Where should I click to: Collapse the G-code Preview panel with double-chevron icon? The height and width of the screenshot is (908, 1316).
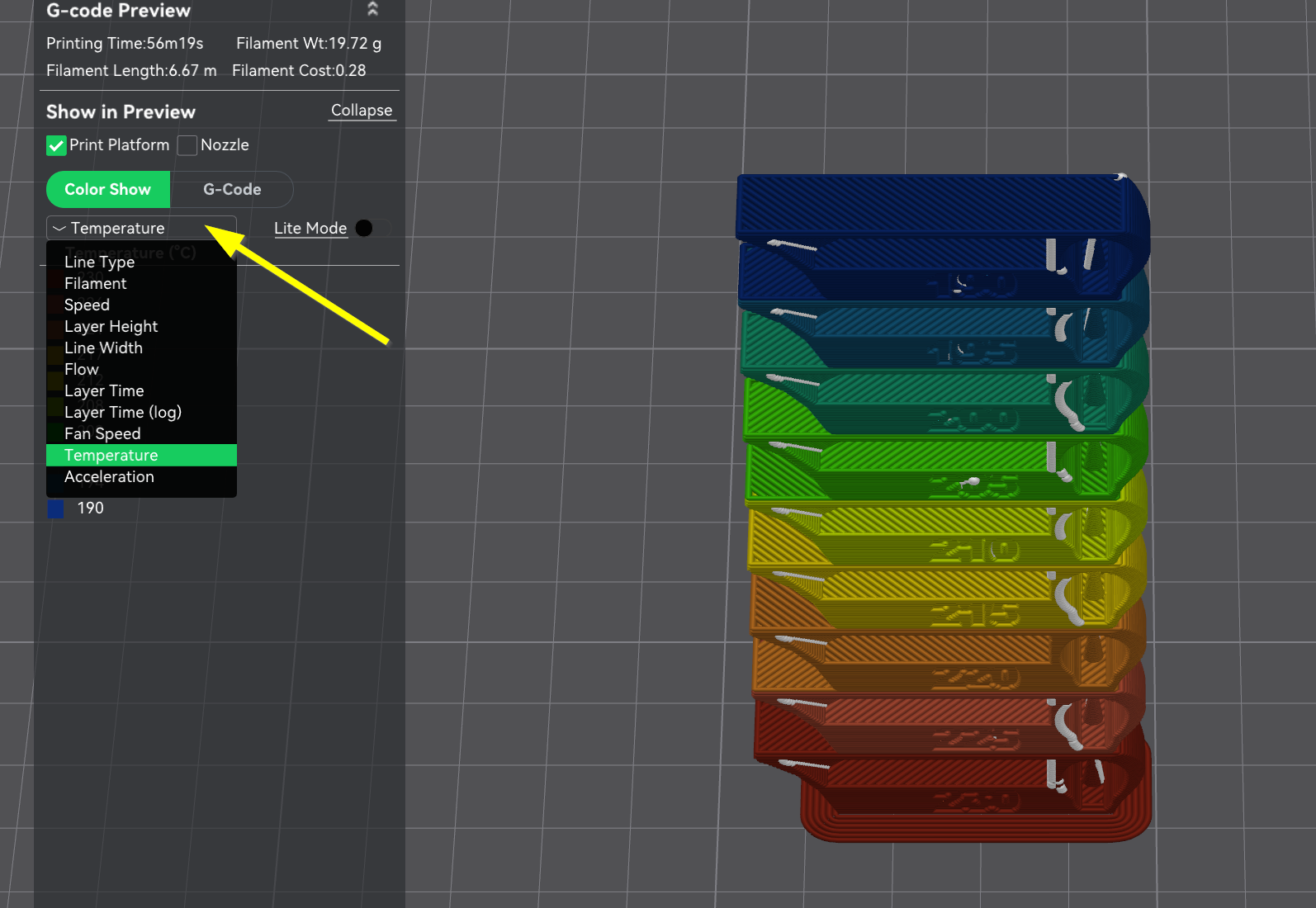372,9
